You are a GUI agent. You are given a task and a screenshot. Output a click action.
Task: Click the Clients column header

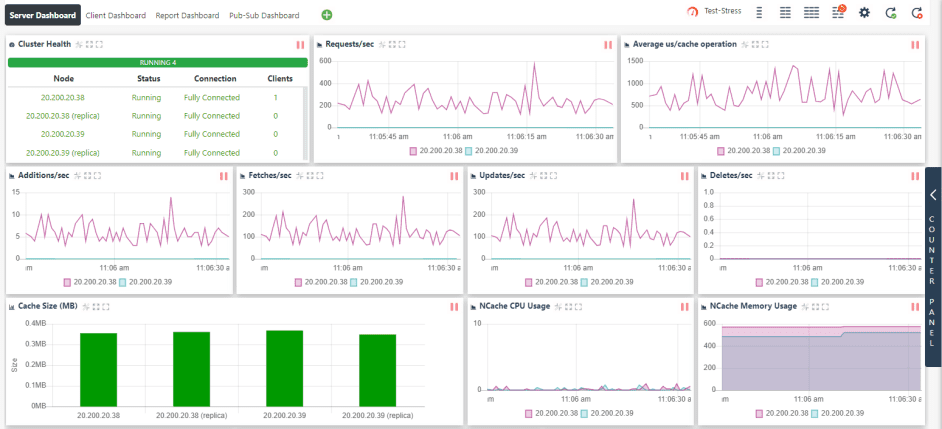280,79
